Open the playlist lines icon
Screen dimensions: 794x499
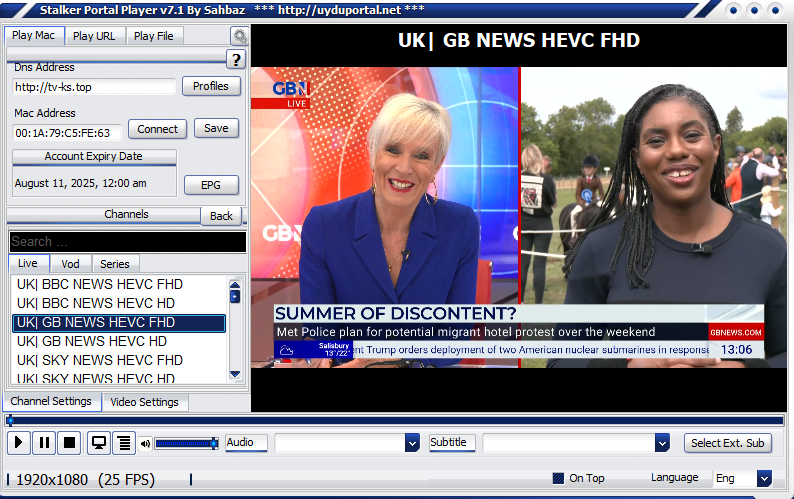124,443
